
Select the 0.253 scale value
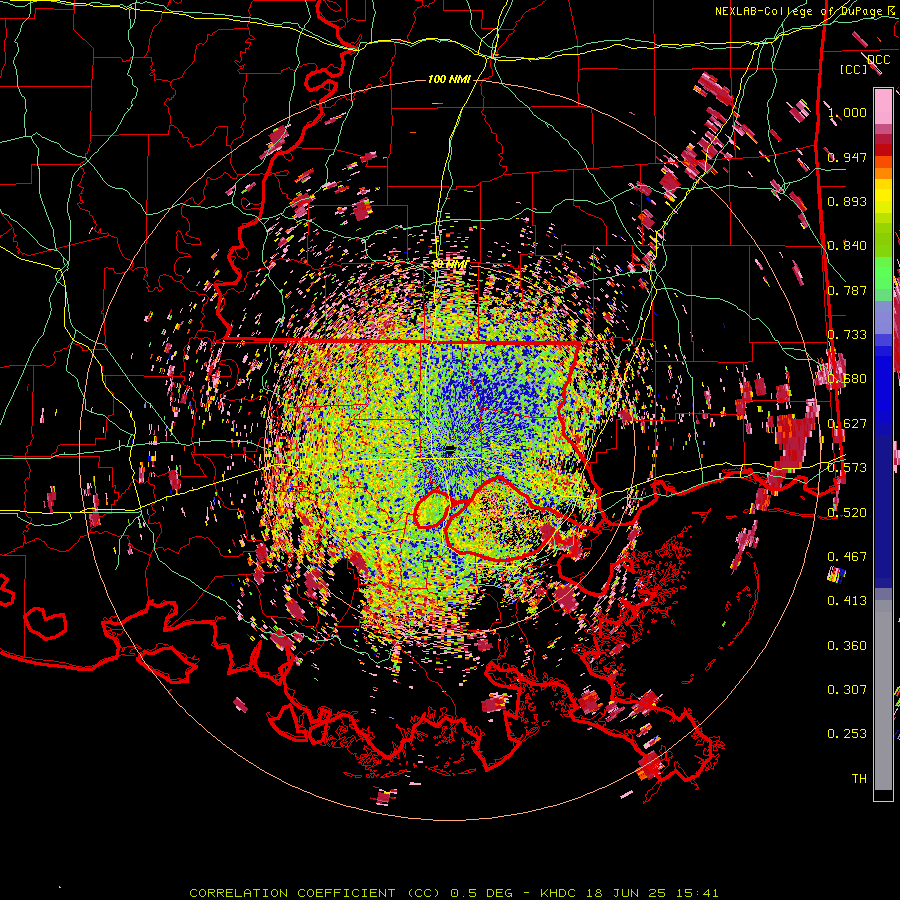click(x=847, y=734)
